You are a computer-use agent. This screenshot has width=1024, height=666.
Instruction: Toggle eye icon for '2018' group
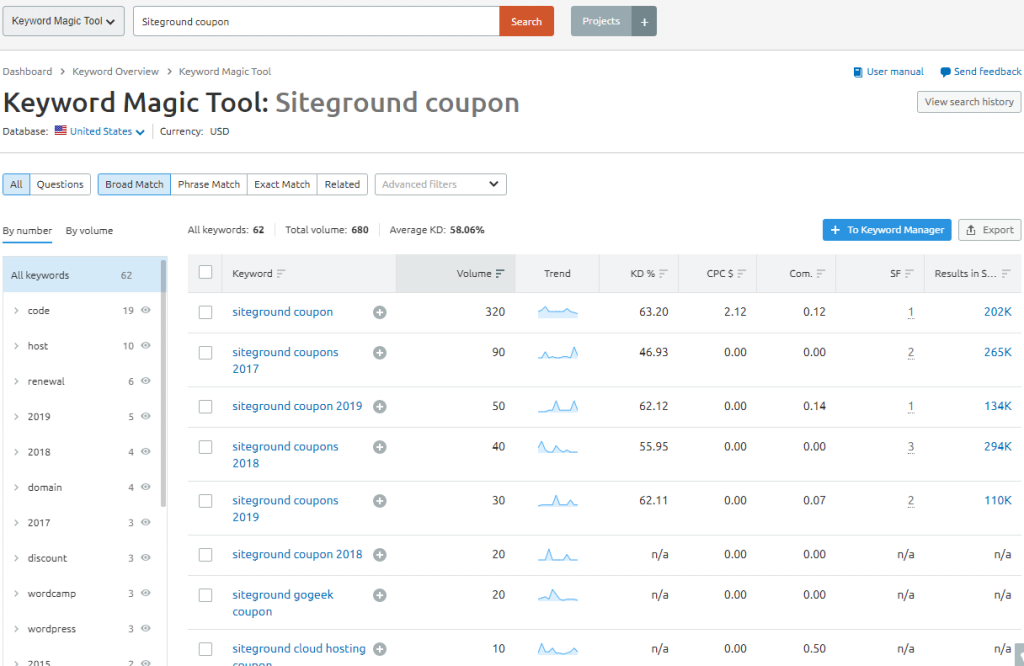[x=146, y=451]
